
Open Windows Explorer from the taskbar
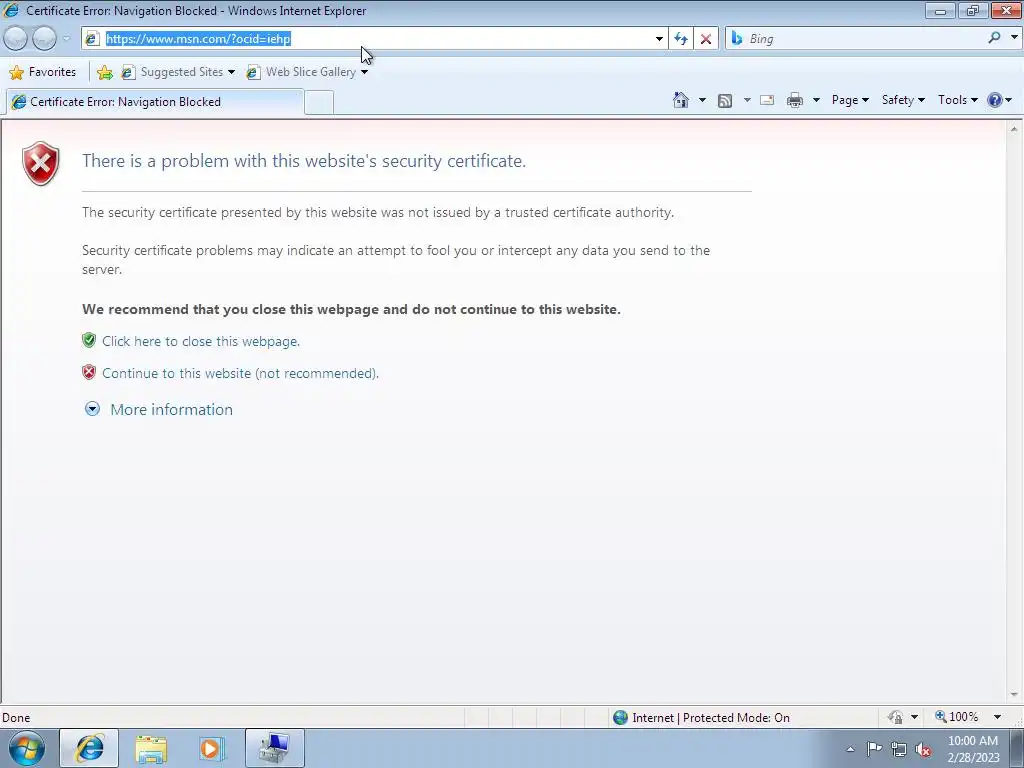(151, 748)
